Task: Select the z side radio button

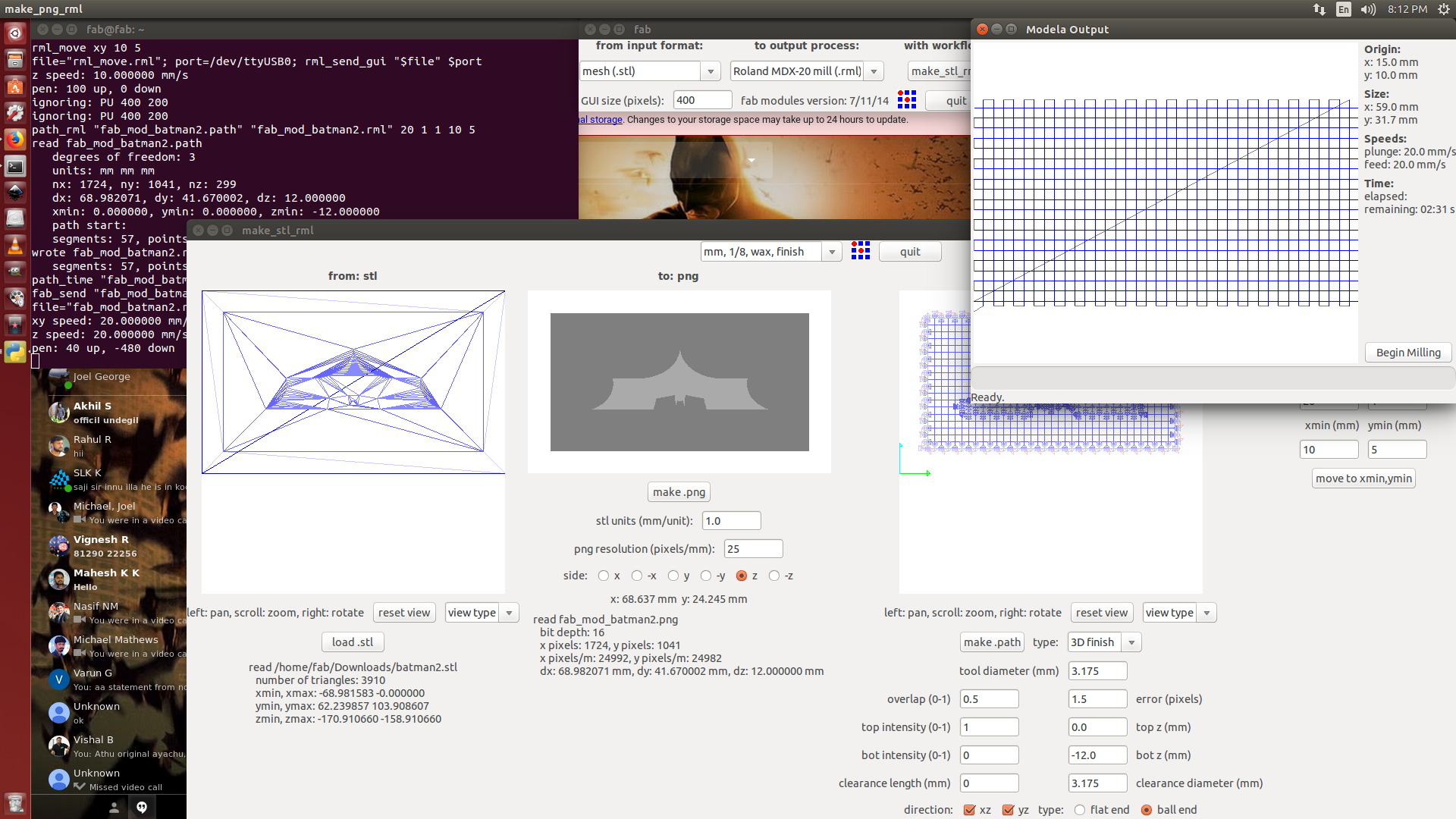Action: click(x=742, y=576)
